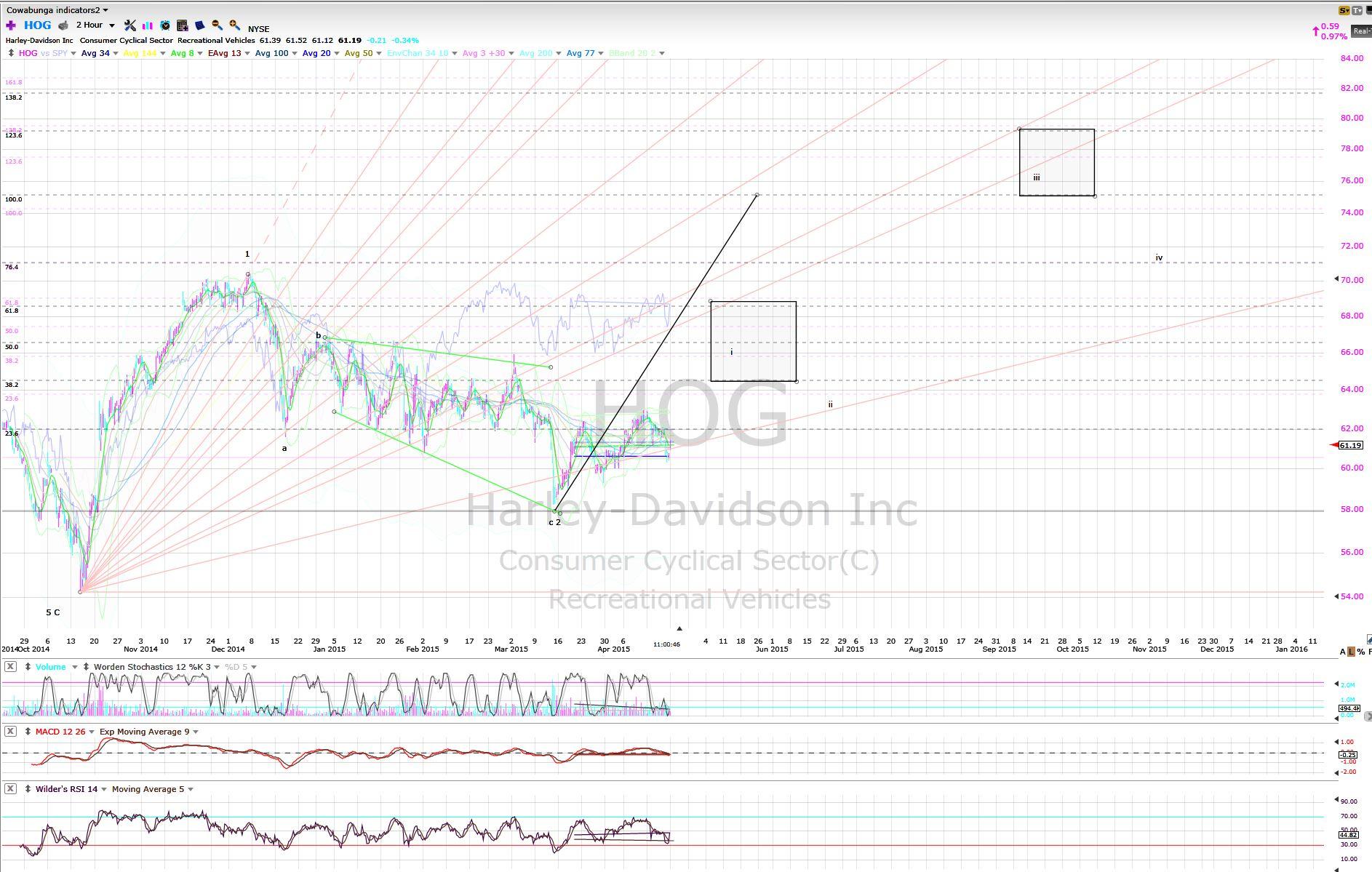Click the HOG ticker symbol
This screenshot has height=872, width=1372.
point(38,25)
